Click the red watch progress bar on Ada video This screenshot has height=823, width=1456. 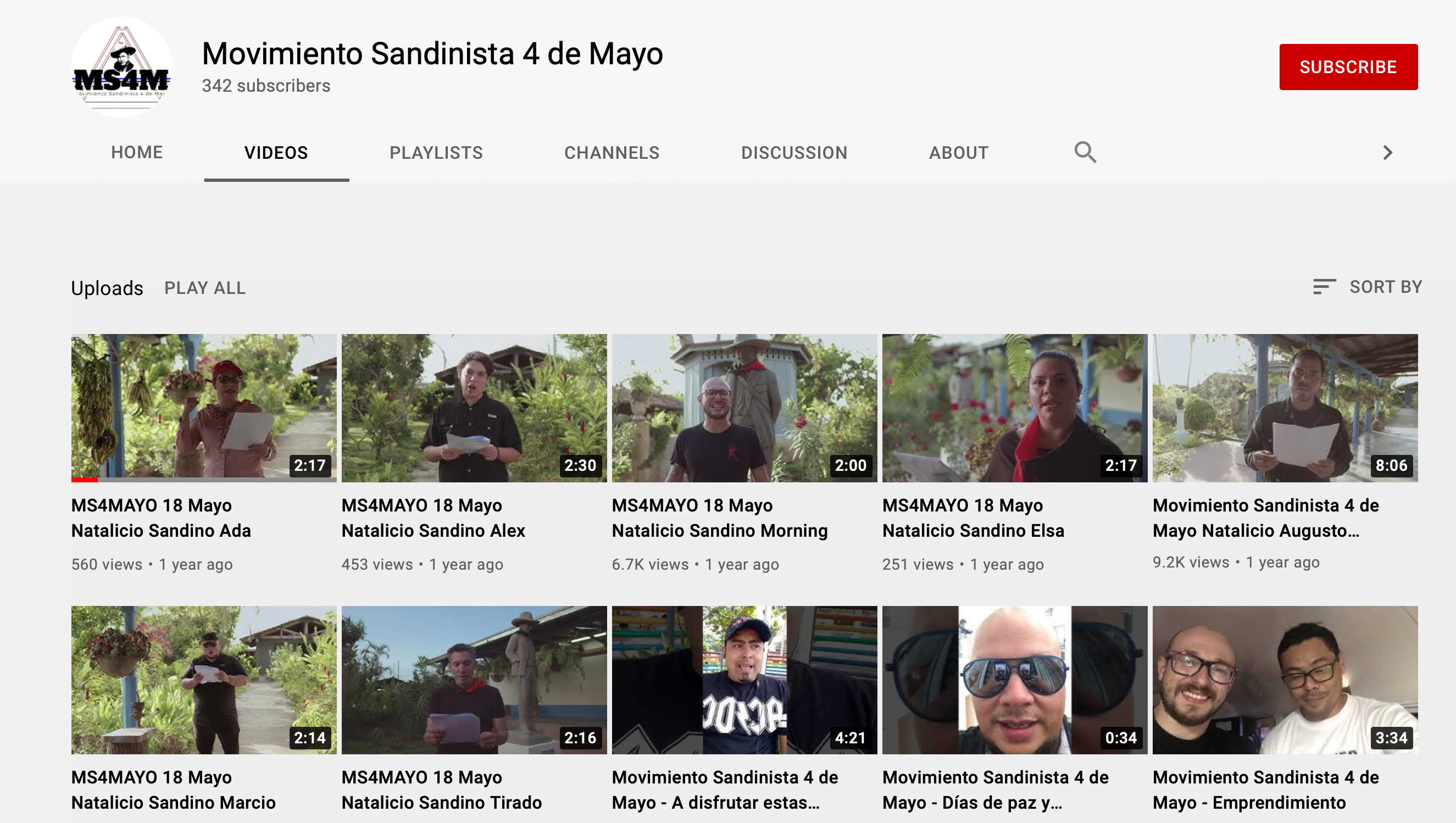pos(85,480)
